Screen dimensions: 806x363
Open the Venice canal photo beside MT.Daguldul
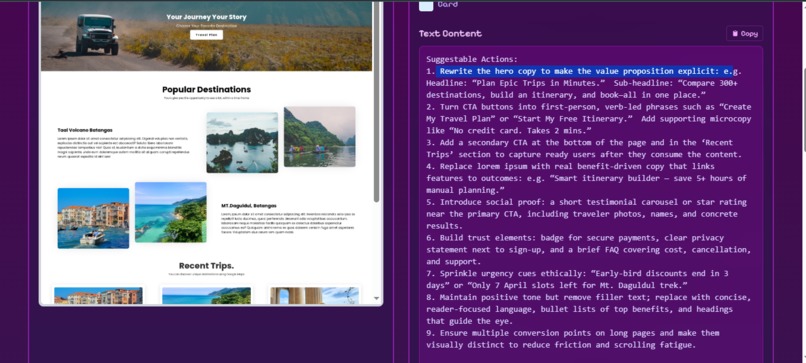click(93, 218)
